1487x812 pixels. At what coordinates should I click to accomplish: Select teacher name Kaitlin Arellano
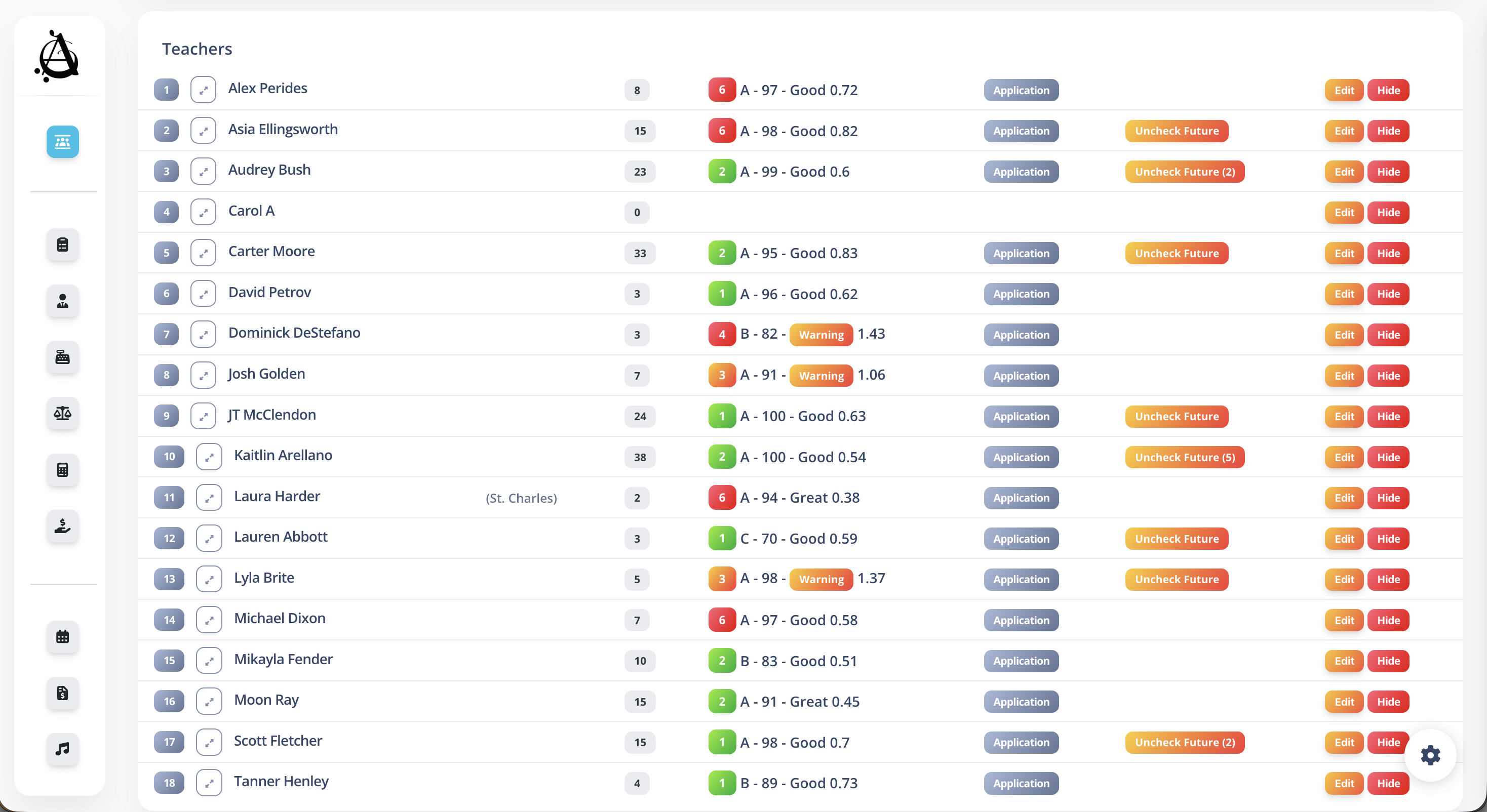coord(283,455)
